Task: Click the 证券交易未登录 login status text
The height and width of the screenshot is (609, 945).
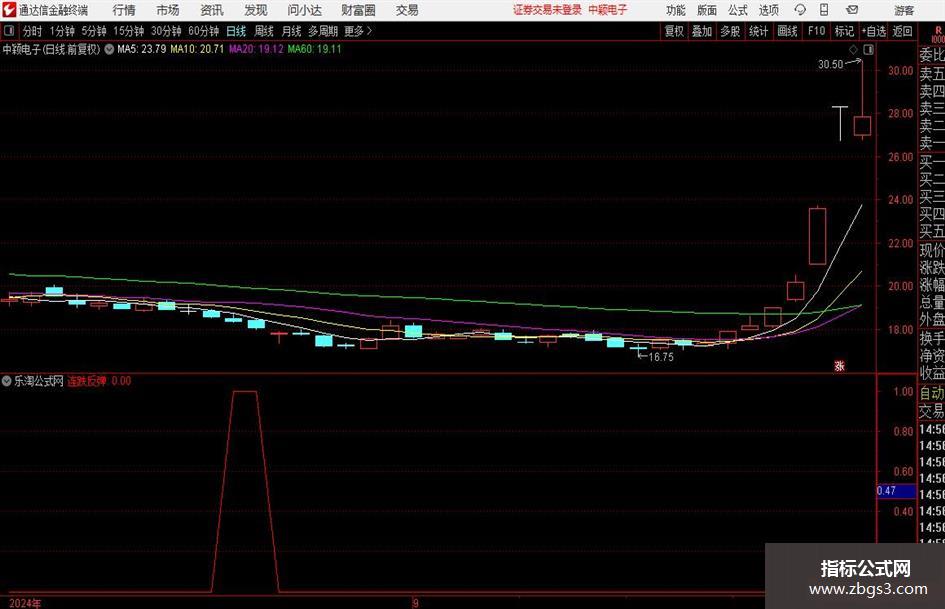Action: [x=547, y=10]
